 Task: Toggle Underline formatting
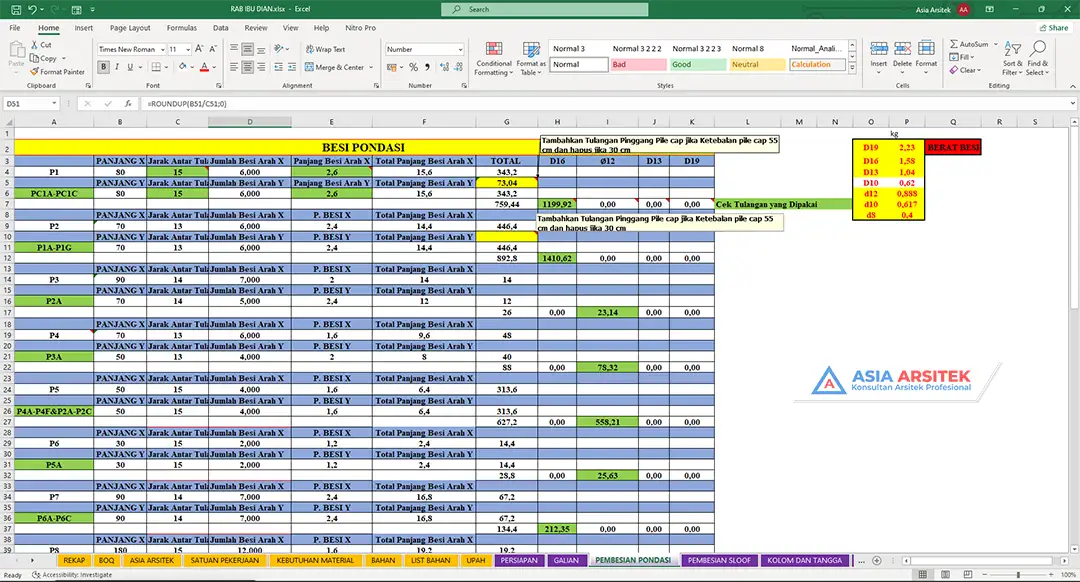[x=129, y=67]
